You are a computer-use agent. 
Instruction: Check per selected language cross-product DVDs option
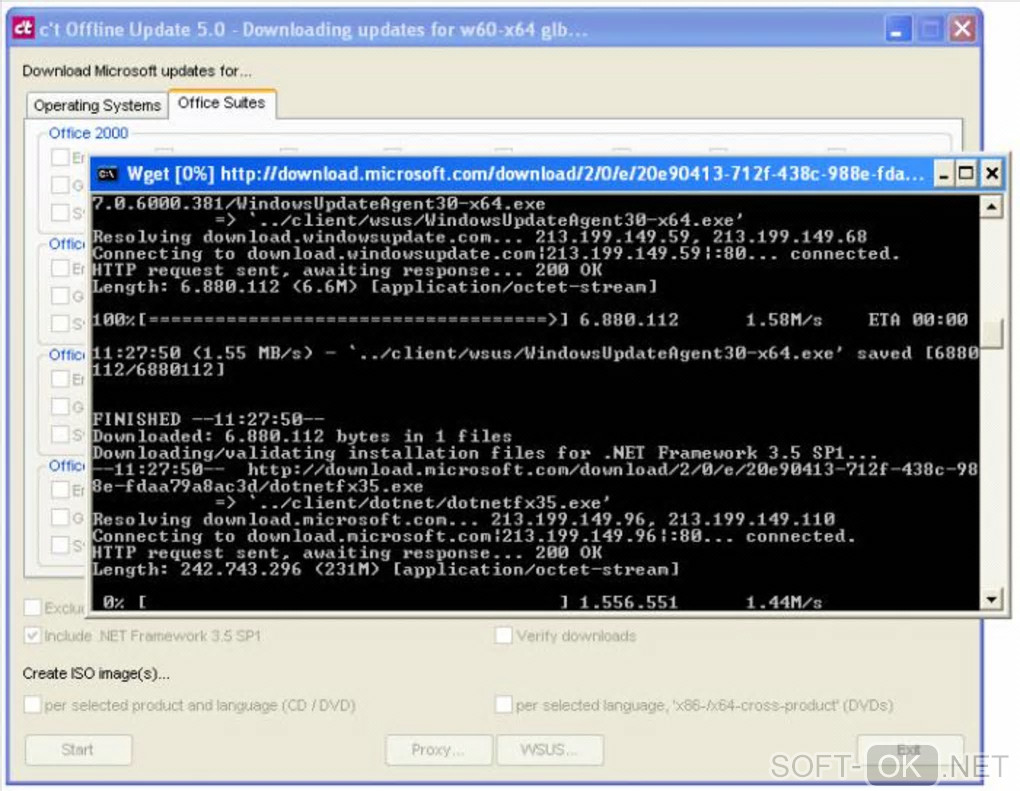503,704
